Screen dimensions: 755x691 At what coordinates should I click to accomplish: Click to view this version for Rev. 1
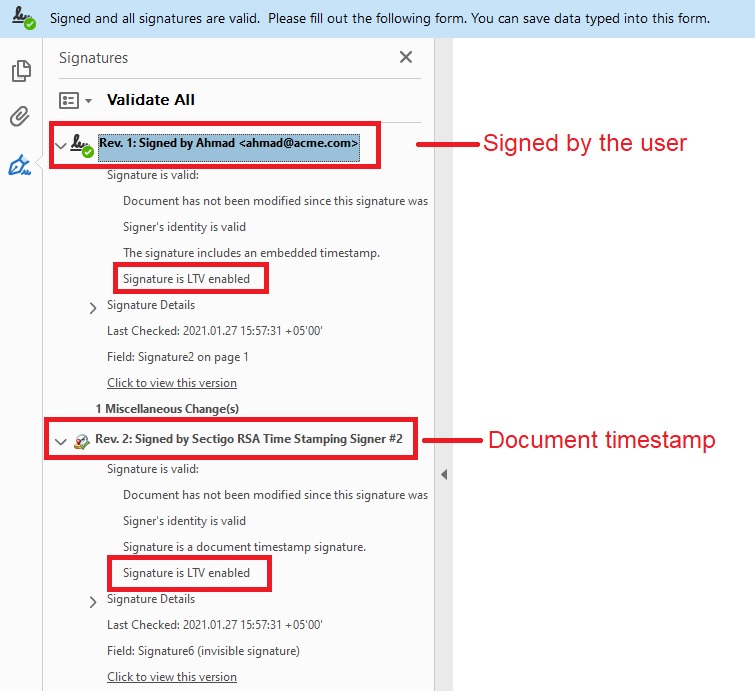pyautogui.click(x=172, y=383)
